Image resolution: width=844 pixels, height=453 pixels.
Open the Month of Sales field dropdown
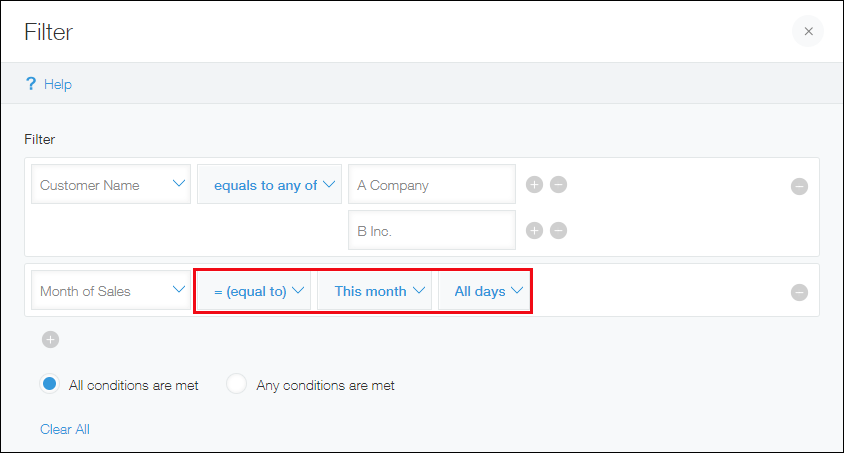tap(111, 291)
